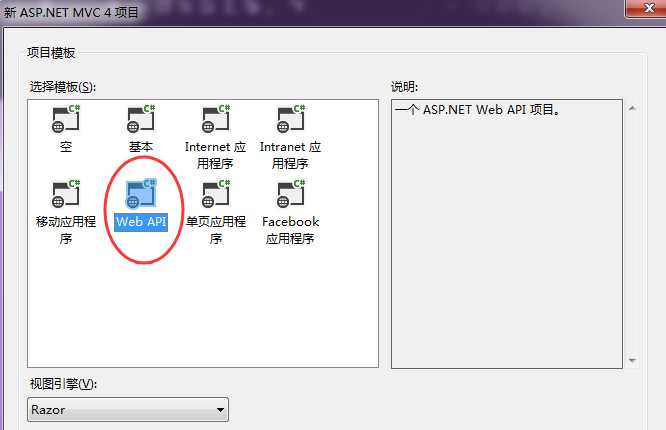Select the 空 (Empty) template icon

(66, 119)
